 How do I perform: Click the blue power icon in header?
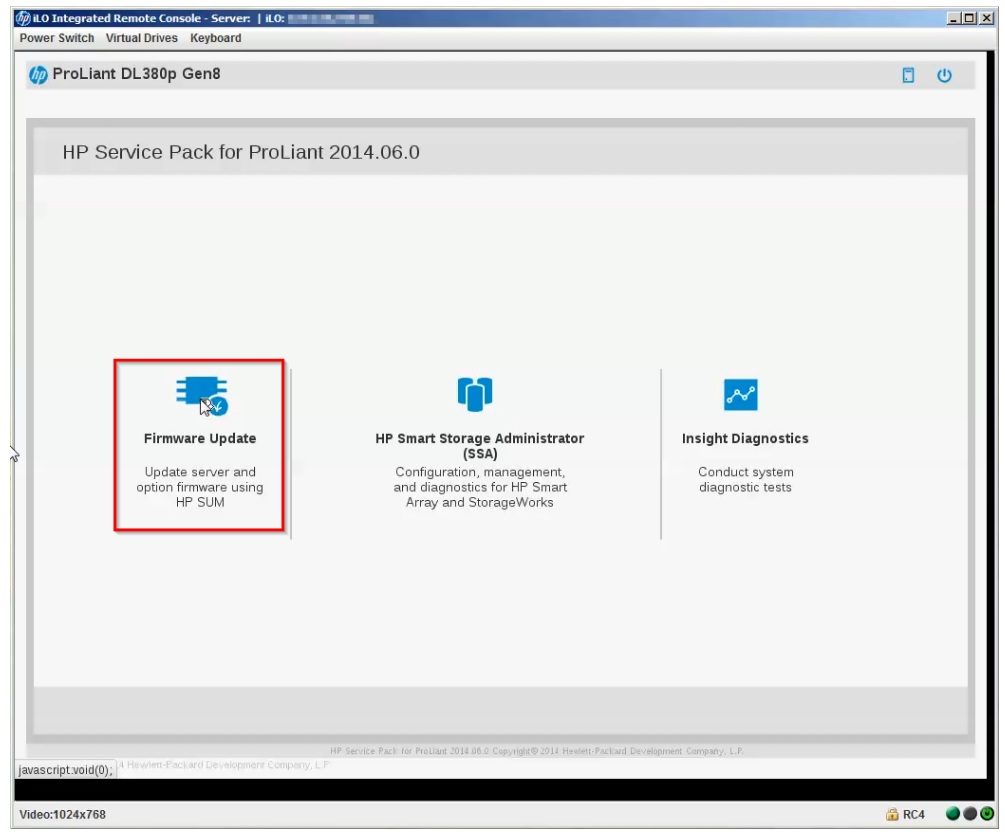[944, 76]
